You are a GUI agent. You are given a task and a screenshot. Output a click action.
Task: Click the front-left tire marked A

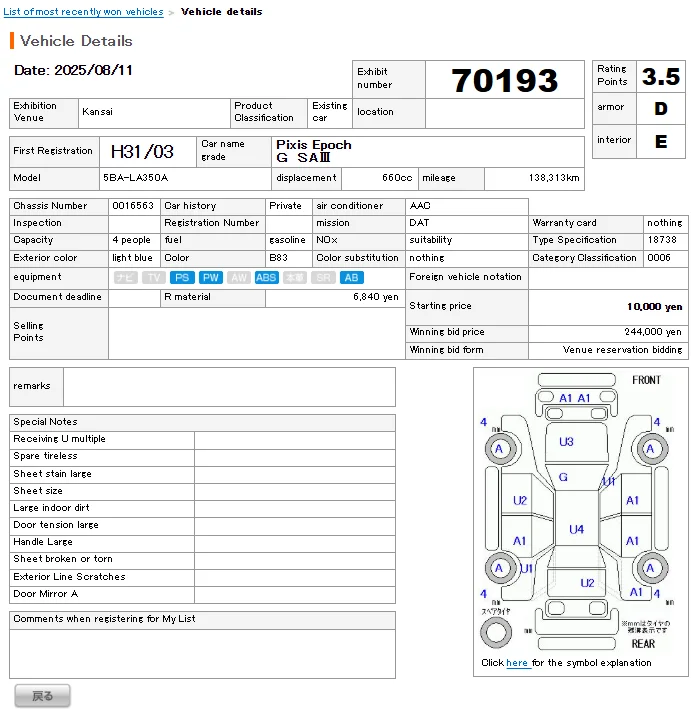point(498,449)
